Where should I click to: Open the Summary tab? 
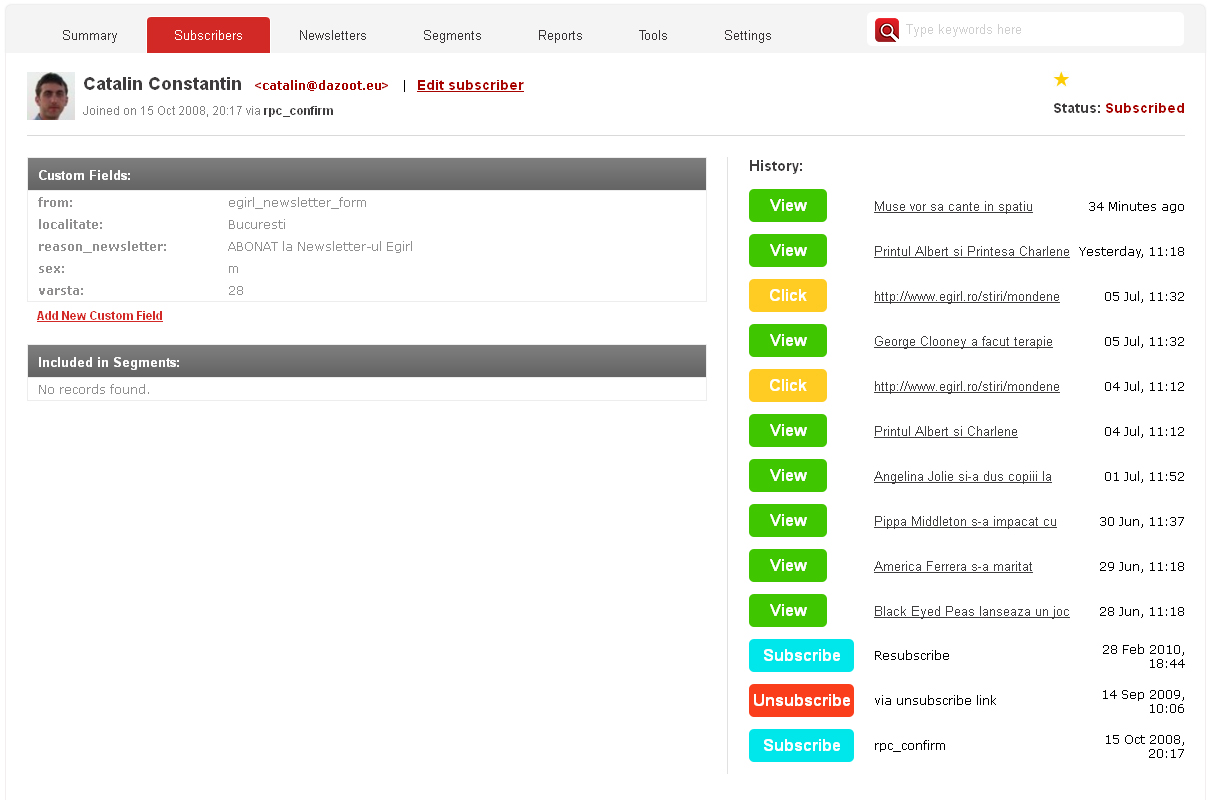click(x=90, y=35)
